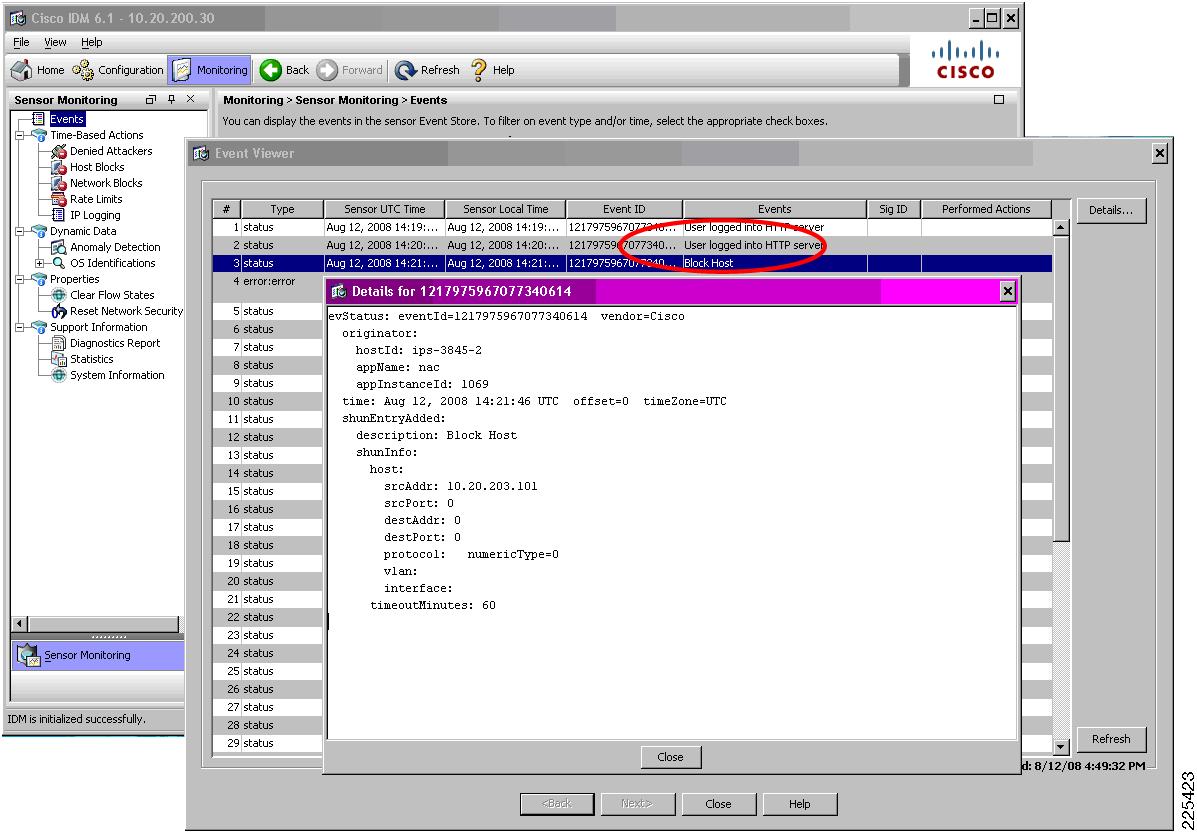This screenshot has height=832, width=1197.
Task: Click the Cisco logo
Action: 965,61
